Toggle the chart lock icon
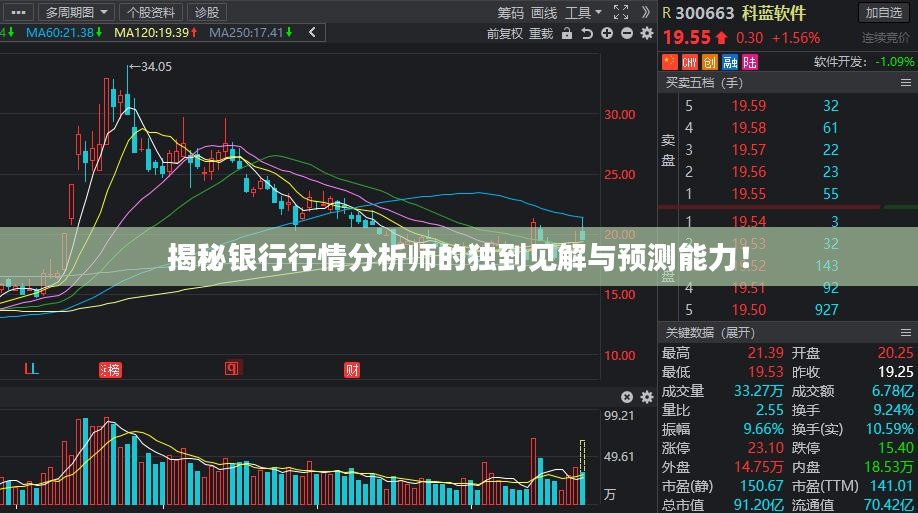The image size is (918, 513). coord(567,33)
